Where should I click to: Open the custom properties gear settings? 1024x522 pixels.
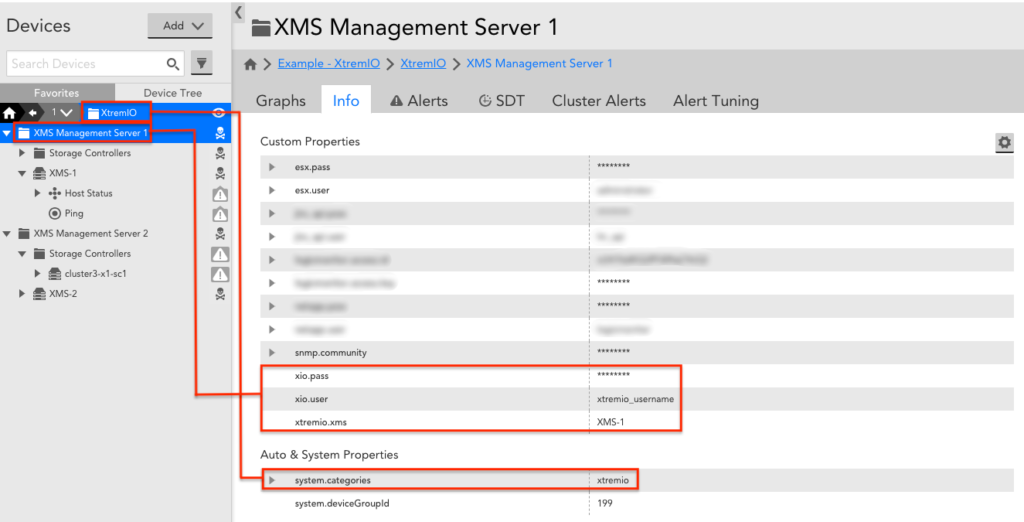click(1004, 142)
